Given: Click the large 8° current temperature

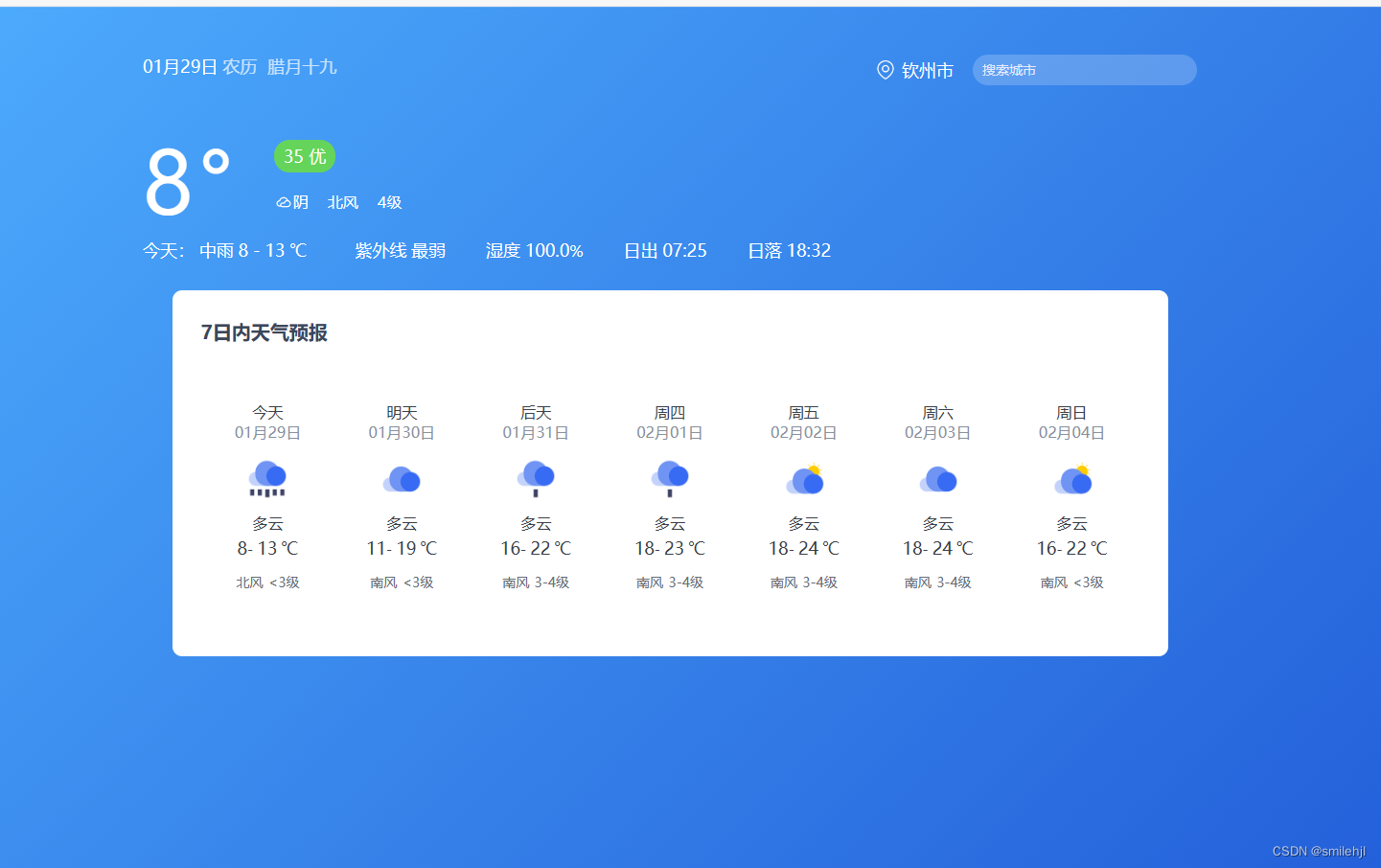Looking at the screenshot, I should click(x=188, y=181).
